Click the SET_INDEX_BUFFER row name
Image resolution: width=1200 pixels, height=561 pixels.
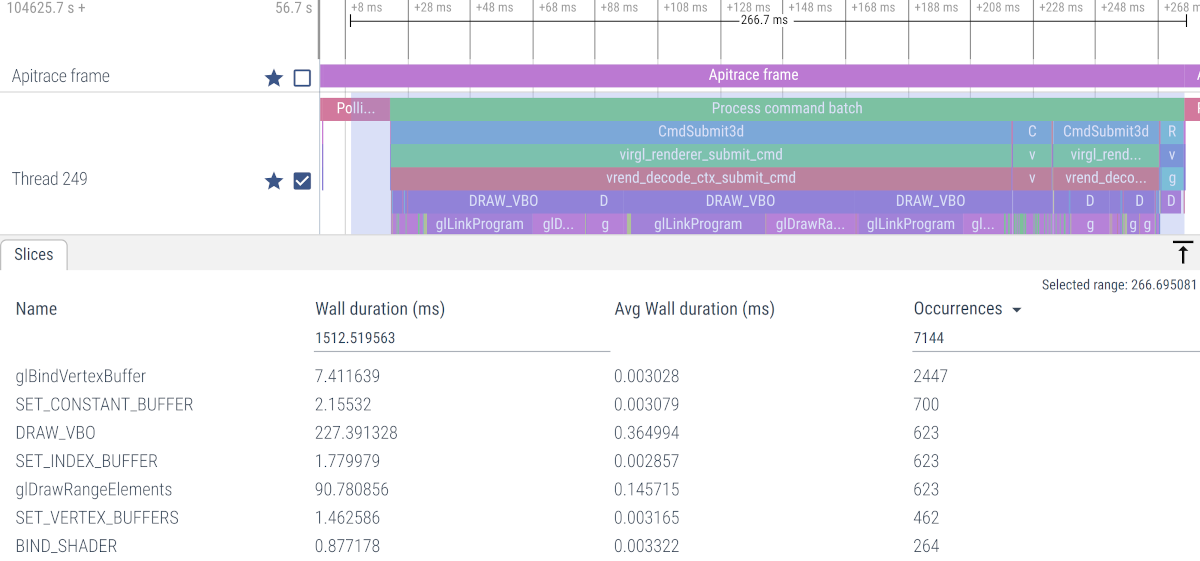[x=87, y=461]
